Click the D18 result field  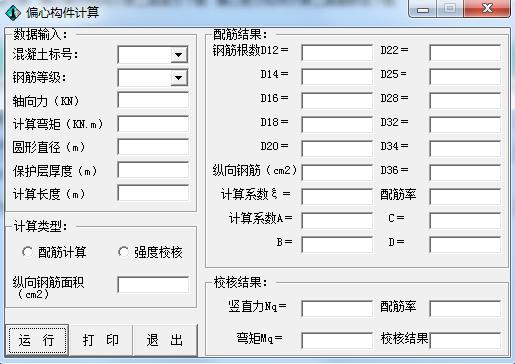click(x=337, y=125)
